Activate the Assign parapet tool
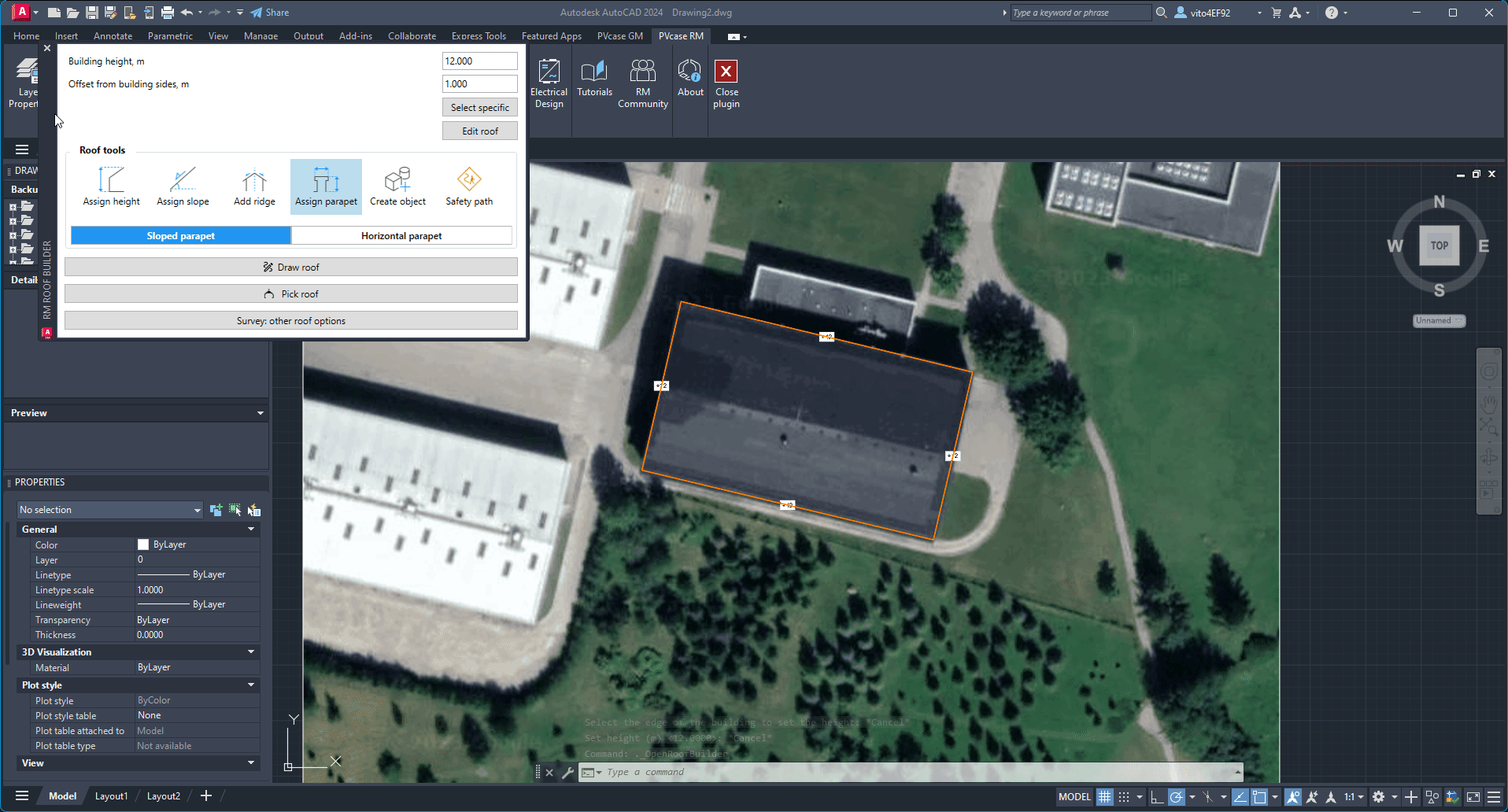This screenshot has height=812, width=1508. pos(326,186)
